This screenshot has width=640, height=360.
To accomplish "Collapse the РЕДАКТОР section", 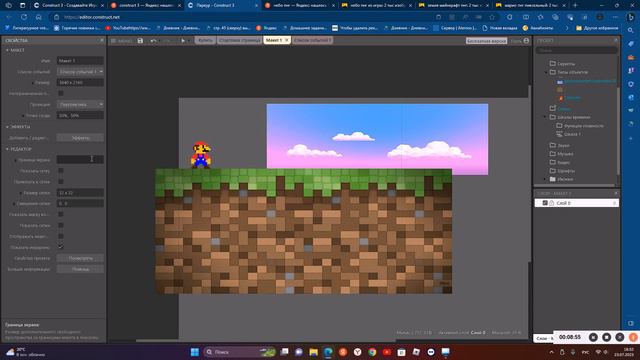I will pos(7,149).
